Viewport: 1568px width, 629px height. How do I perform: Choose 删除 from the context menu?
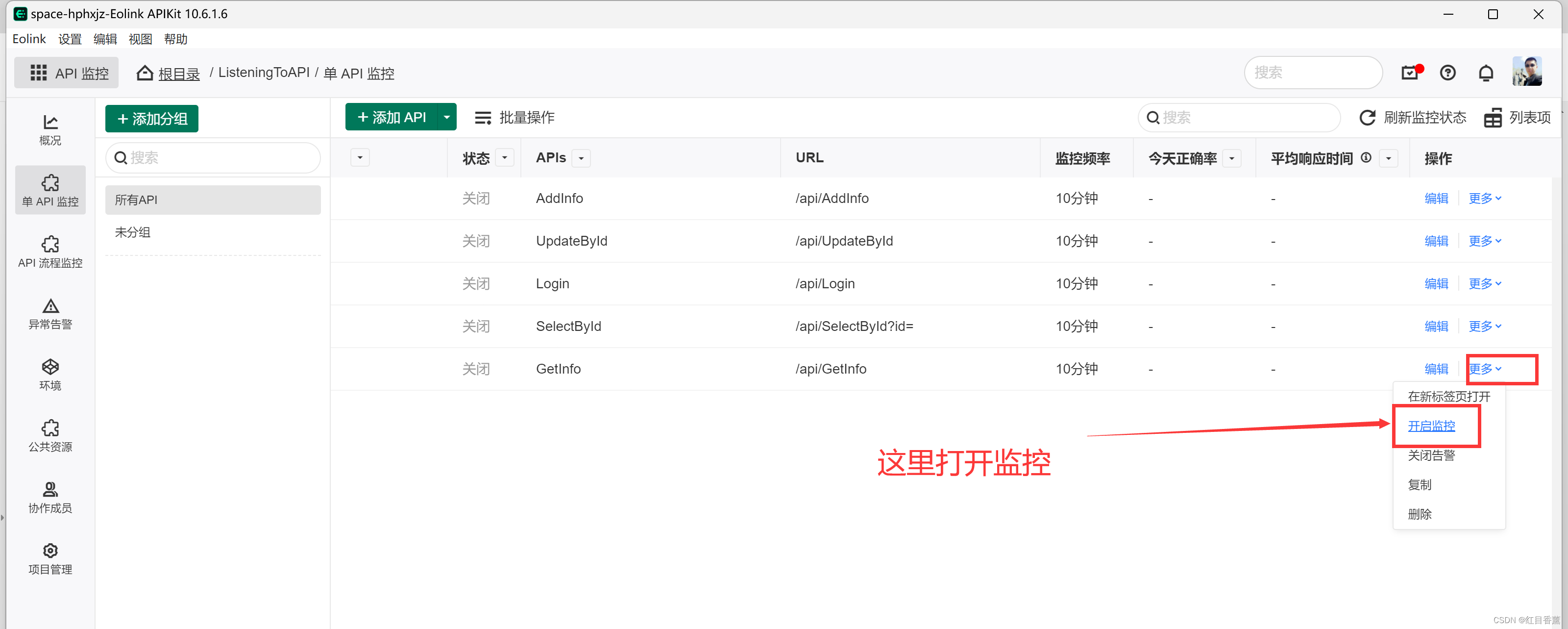coord(1420,514)
